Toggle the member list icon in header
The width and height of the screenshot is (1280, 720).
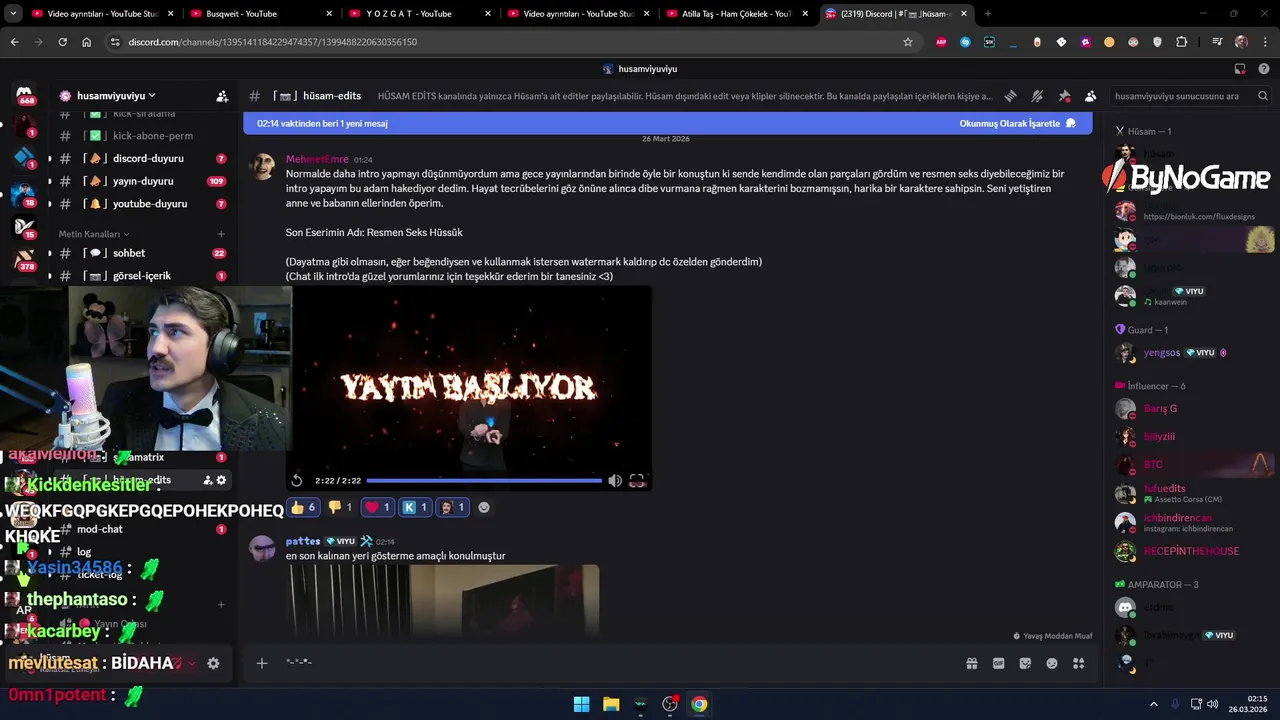1090,96
